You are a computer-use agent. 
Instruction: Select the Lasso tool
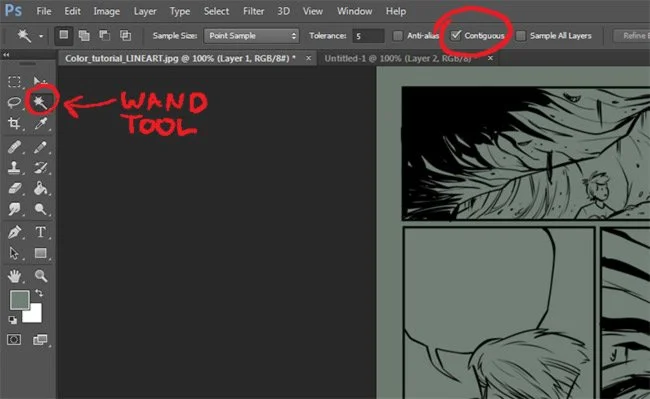[15, 102]
